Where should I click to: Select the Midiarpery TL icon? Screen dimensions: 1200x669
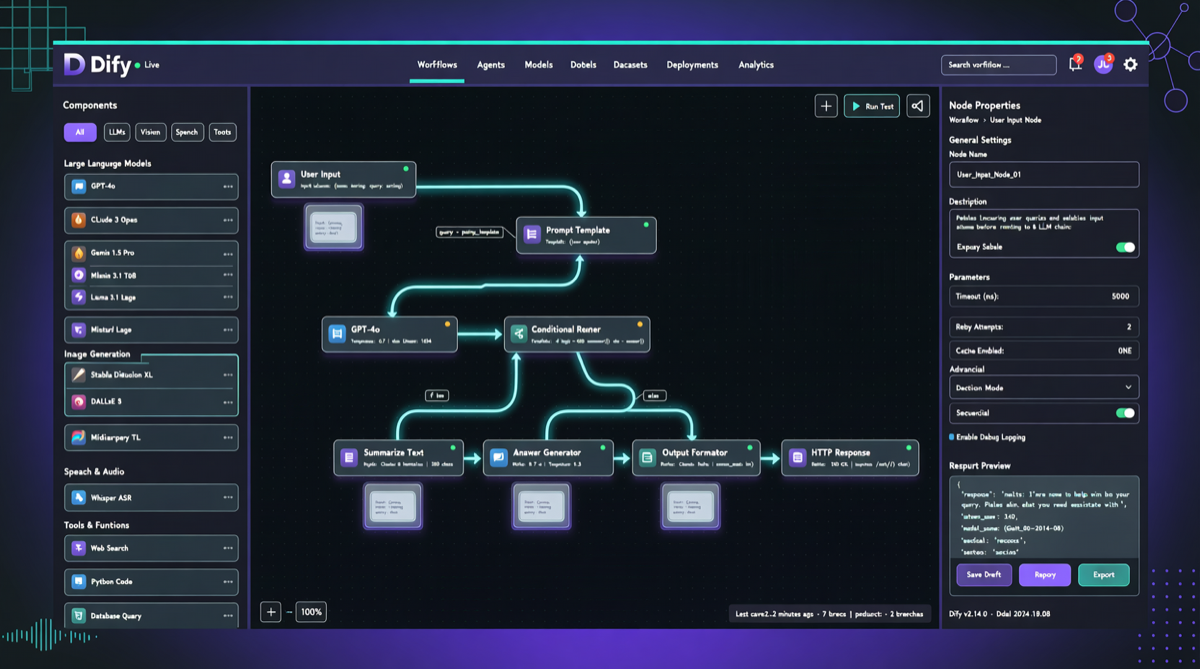tap(78, 437)
